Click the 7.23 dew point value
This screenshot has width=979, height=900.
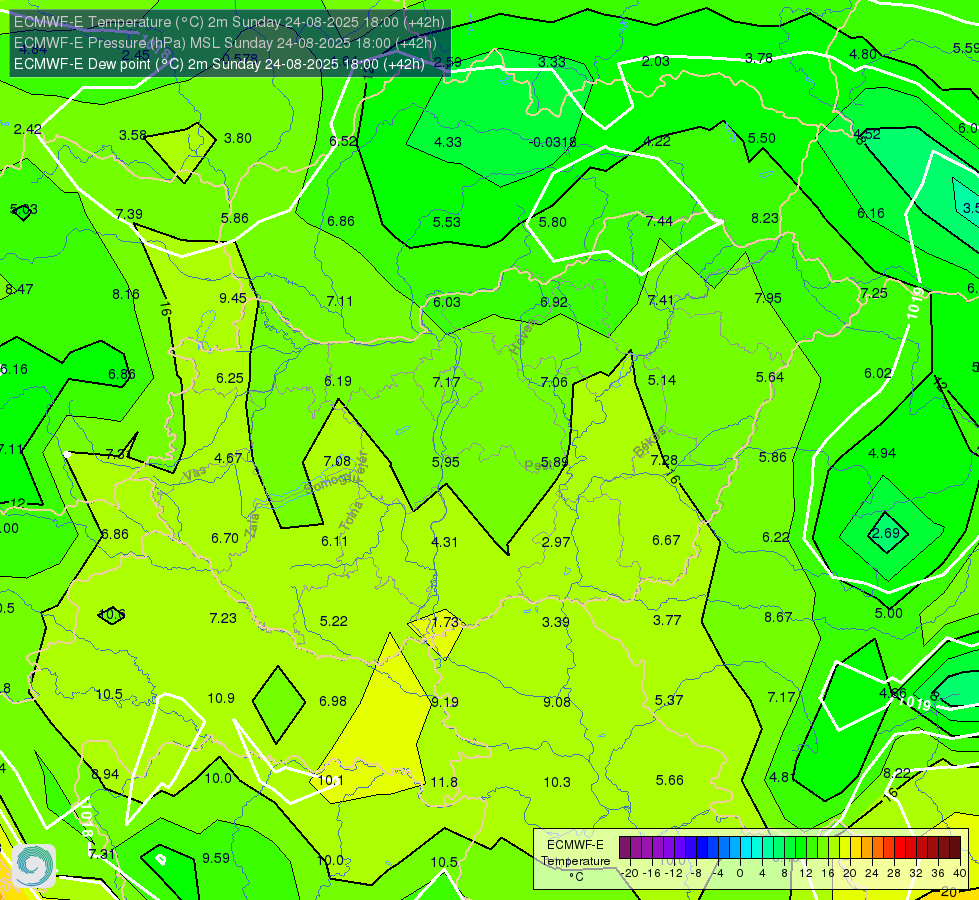coord(223,618)
